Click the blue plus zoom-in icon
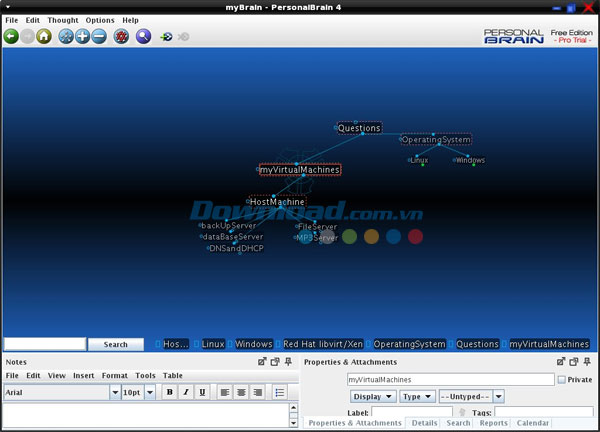Screen dimensions: 600x432 [83, 37]
